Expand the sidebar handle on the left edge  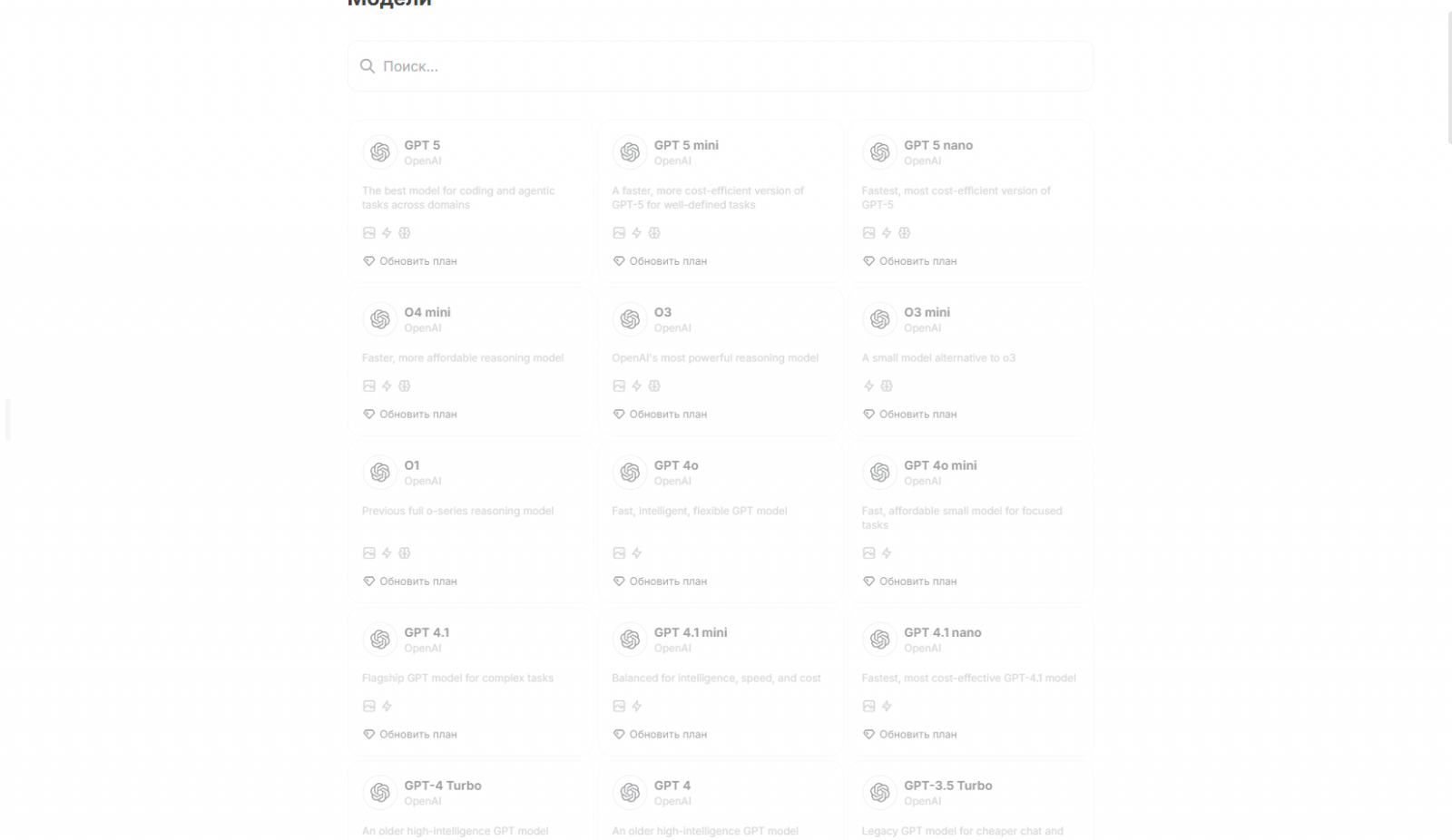[8, 419]
